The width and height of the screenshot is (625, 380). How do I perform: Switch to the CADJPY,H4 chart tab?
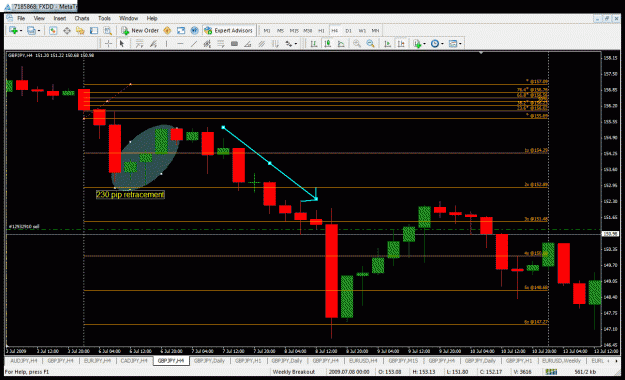tap(134, 361)
